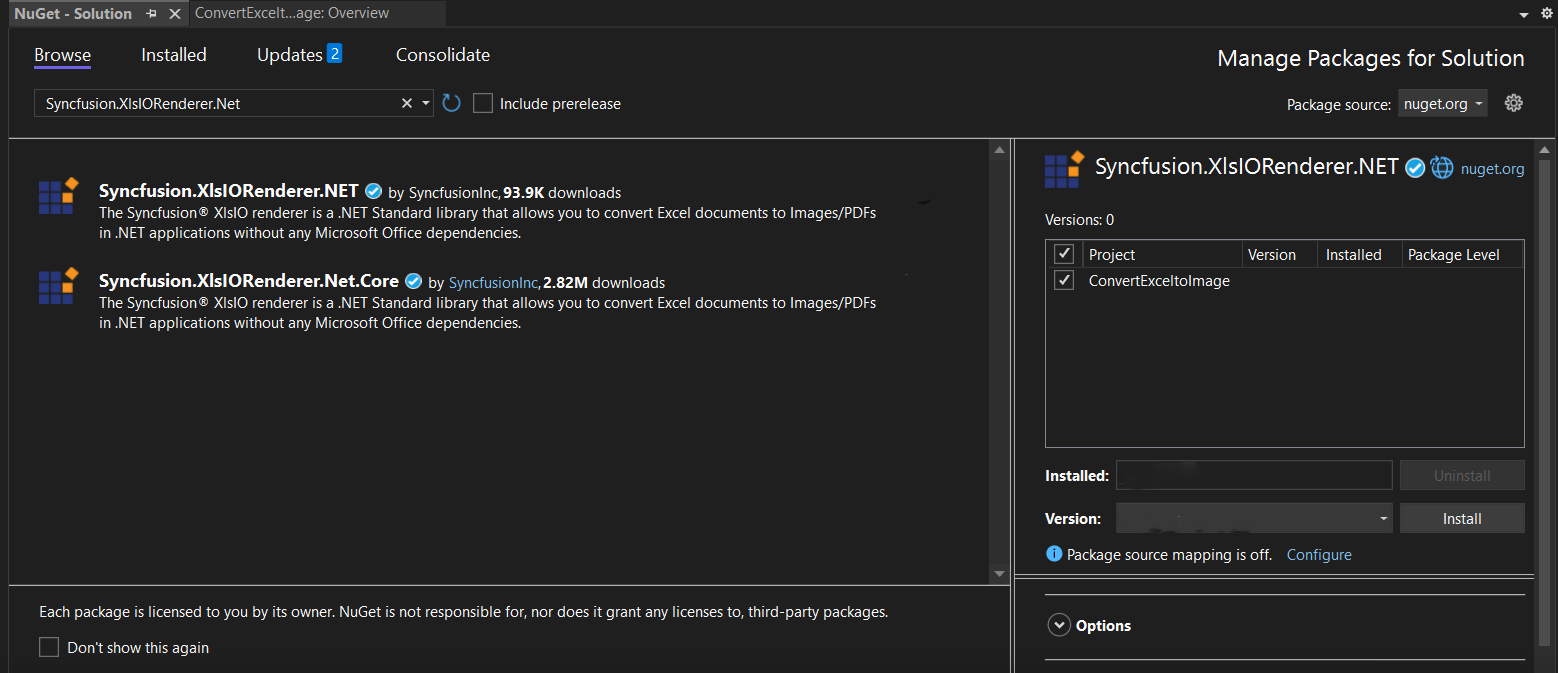Open the NuGet settings gear icon
Viewport: 1558px width, 673px height.
pos(1513,102)
